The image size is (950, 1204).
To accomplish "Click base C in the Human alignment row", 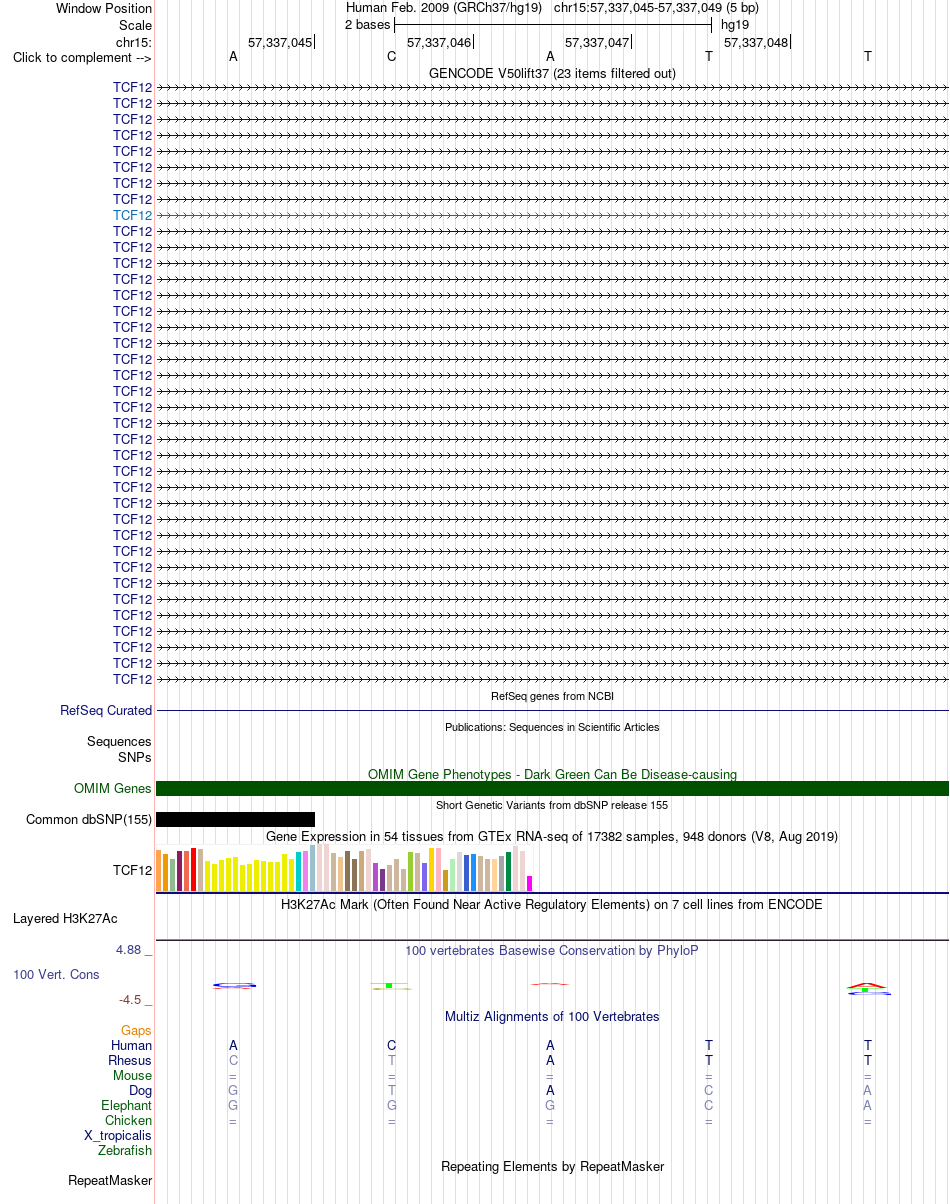I will [392, 1045].
